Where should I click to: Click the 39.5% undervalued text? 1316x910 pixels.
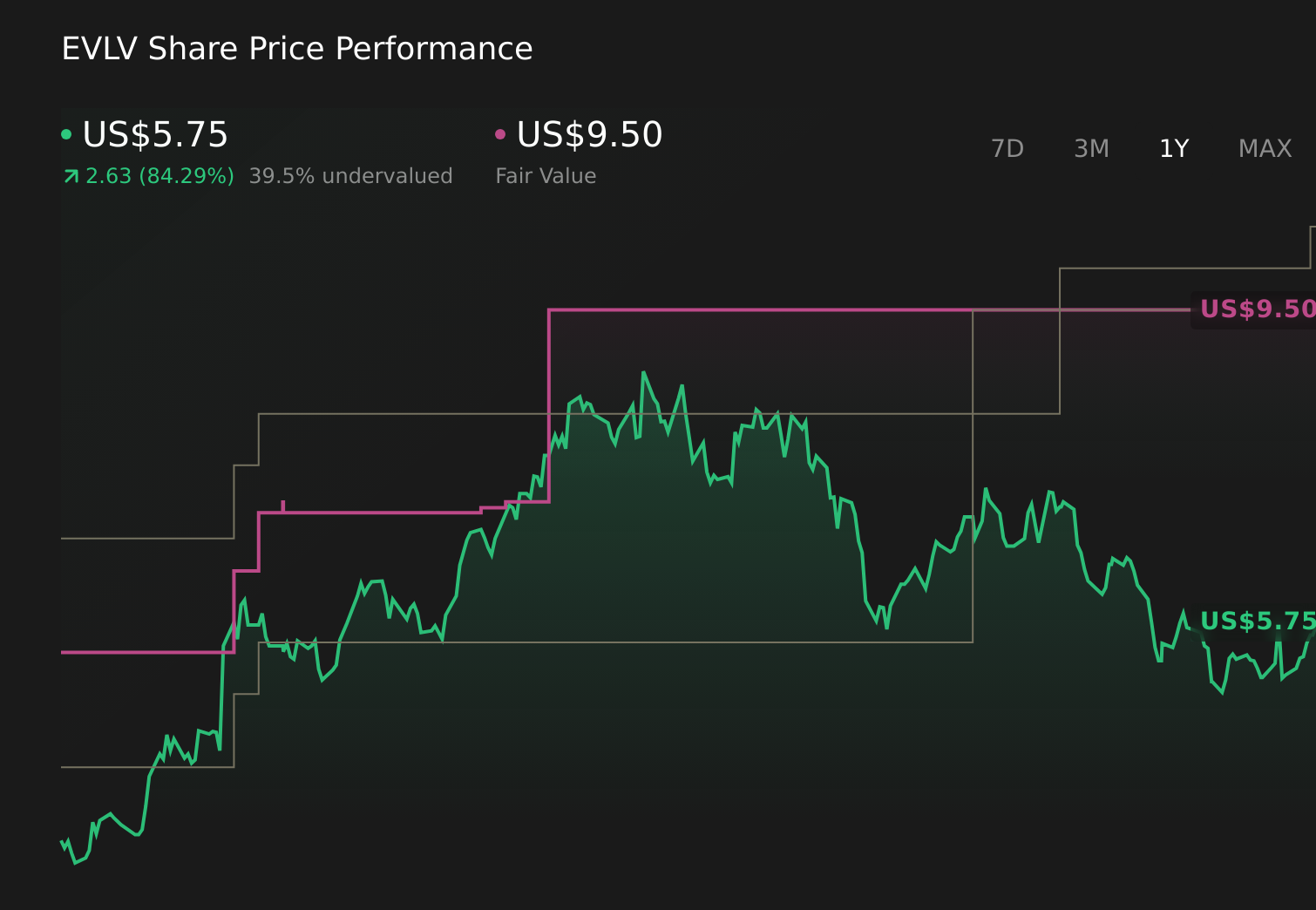[x=351, y=175]
